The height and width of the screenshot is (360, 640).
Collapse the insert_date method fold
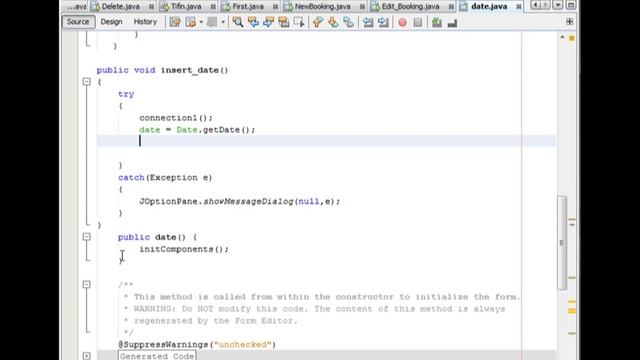(x=87, y=82)
